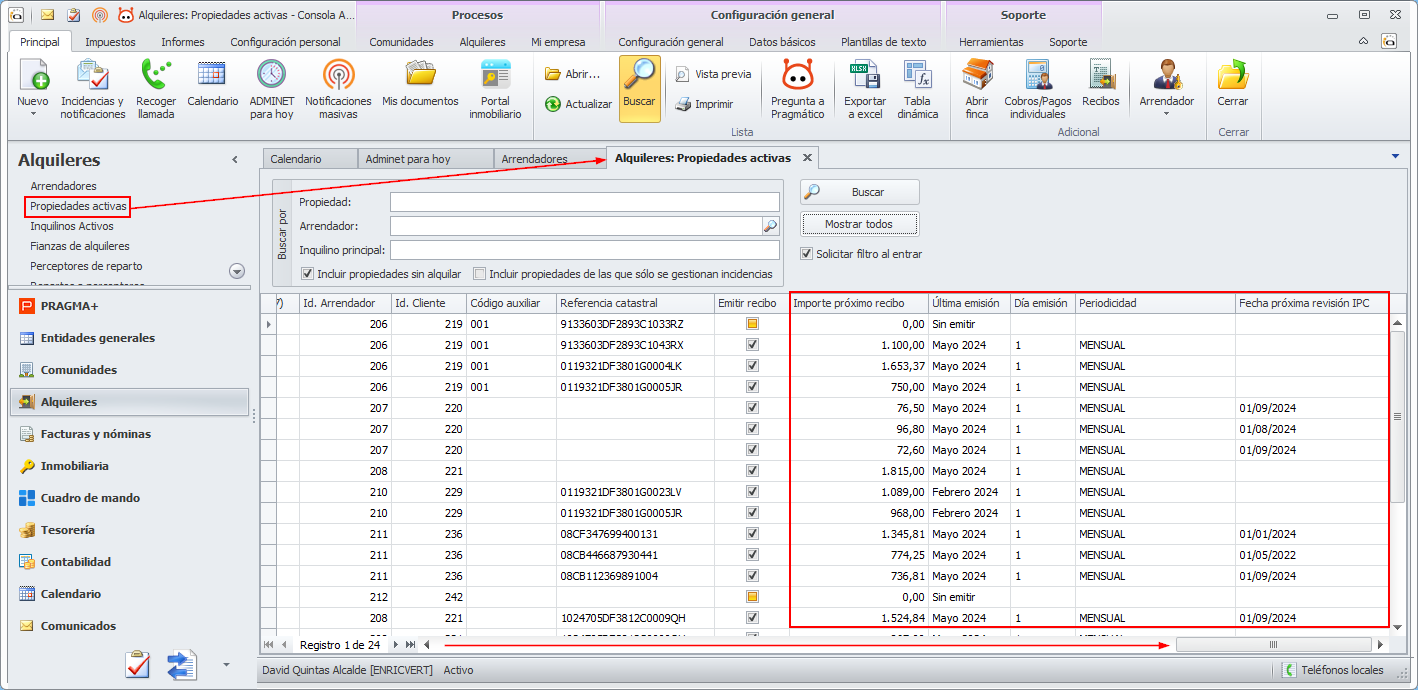Collapse the Alquileres side panel
Image resolution: width=1418 pixels, height=690 pixels.
point(235,160)
